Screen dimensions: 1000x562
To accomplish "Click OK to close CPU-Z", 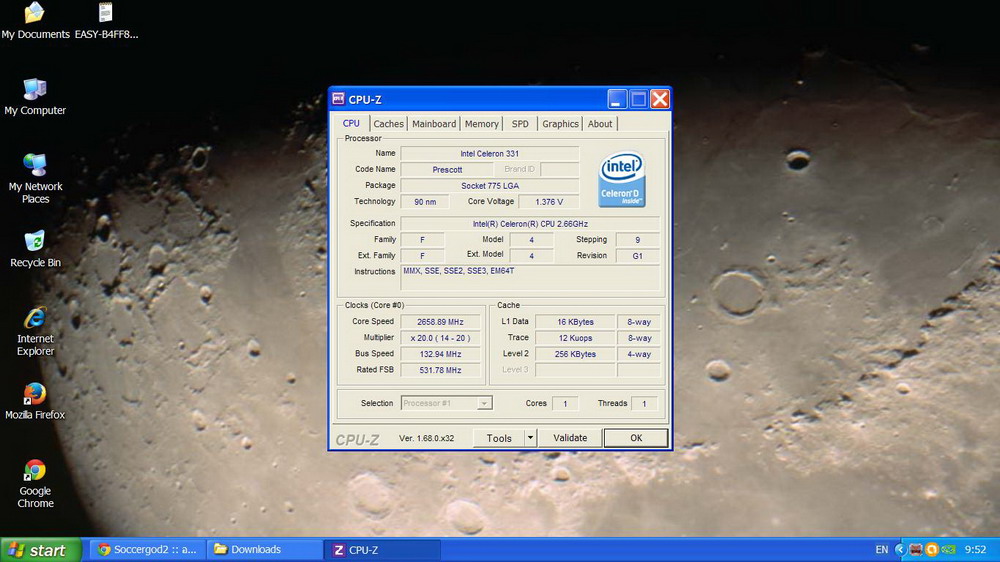I will pos(636,438).
